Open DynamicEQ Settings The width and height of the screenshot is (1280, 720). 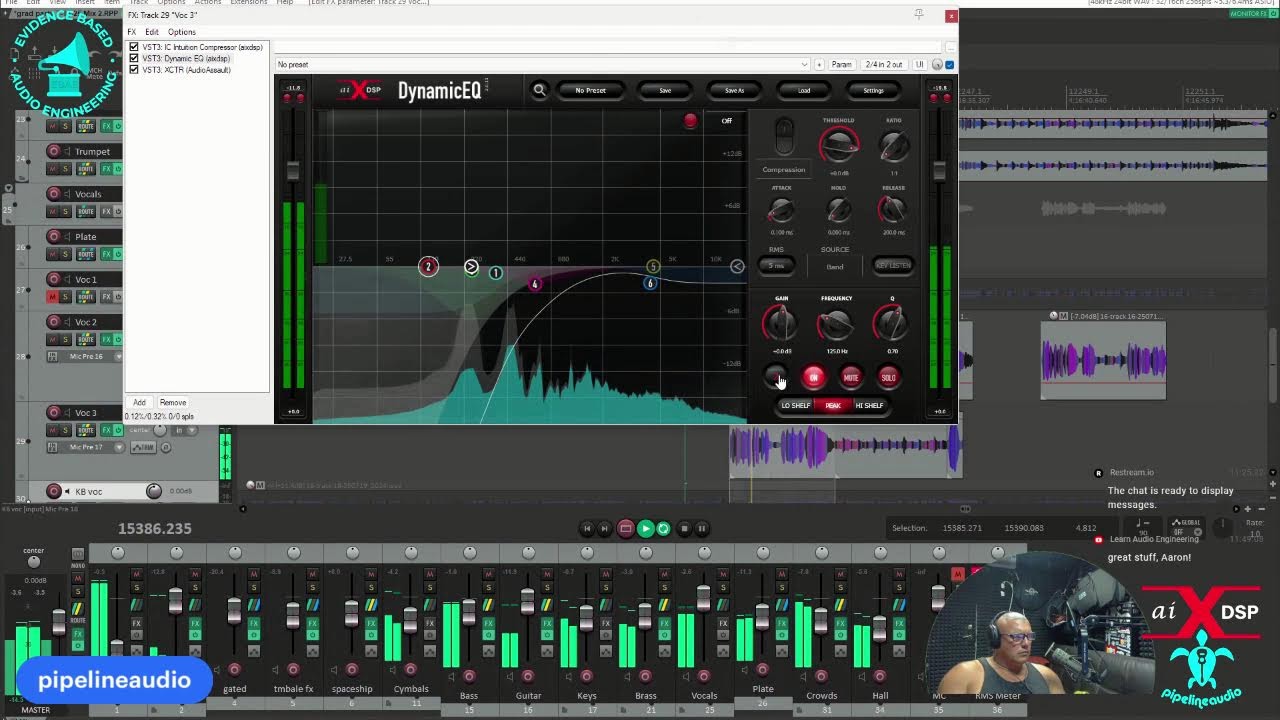tap(873, 90)
